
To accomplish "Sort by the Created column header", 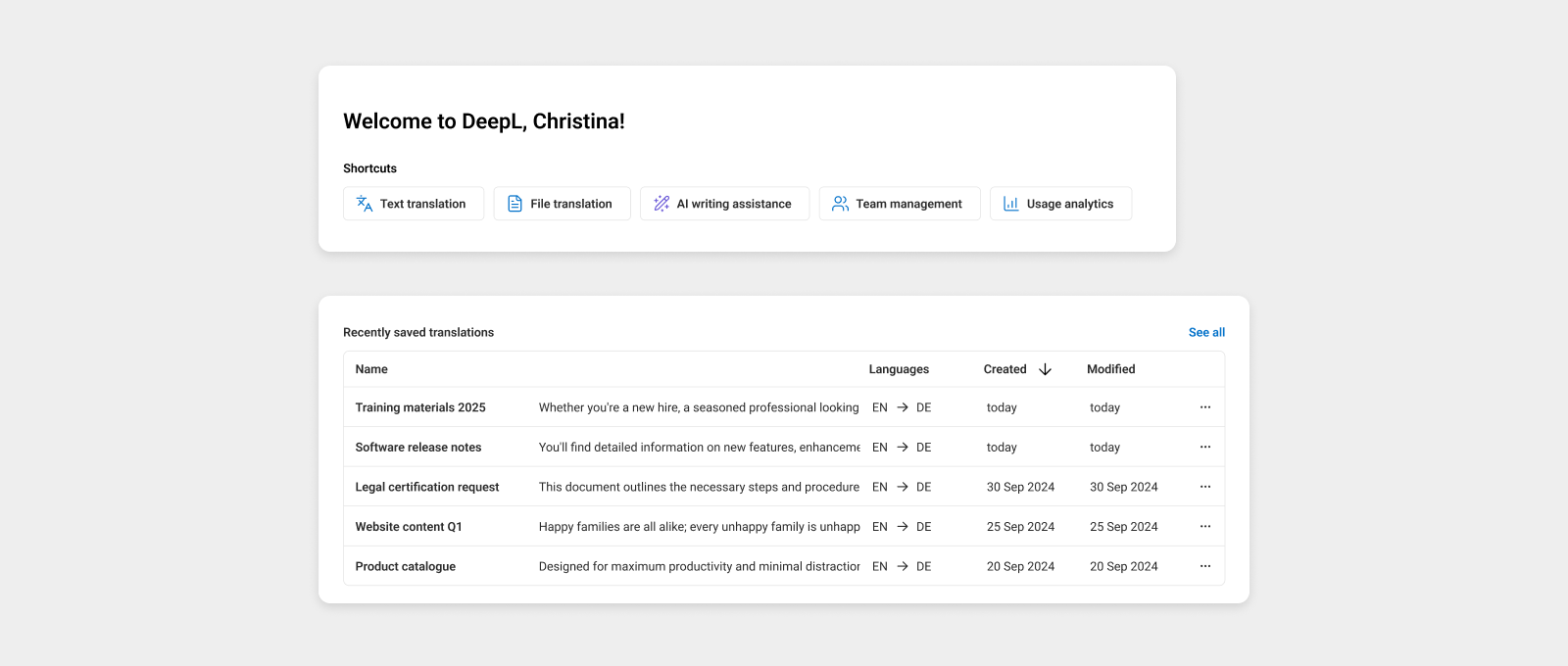I will (1004, 369).
